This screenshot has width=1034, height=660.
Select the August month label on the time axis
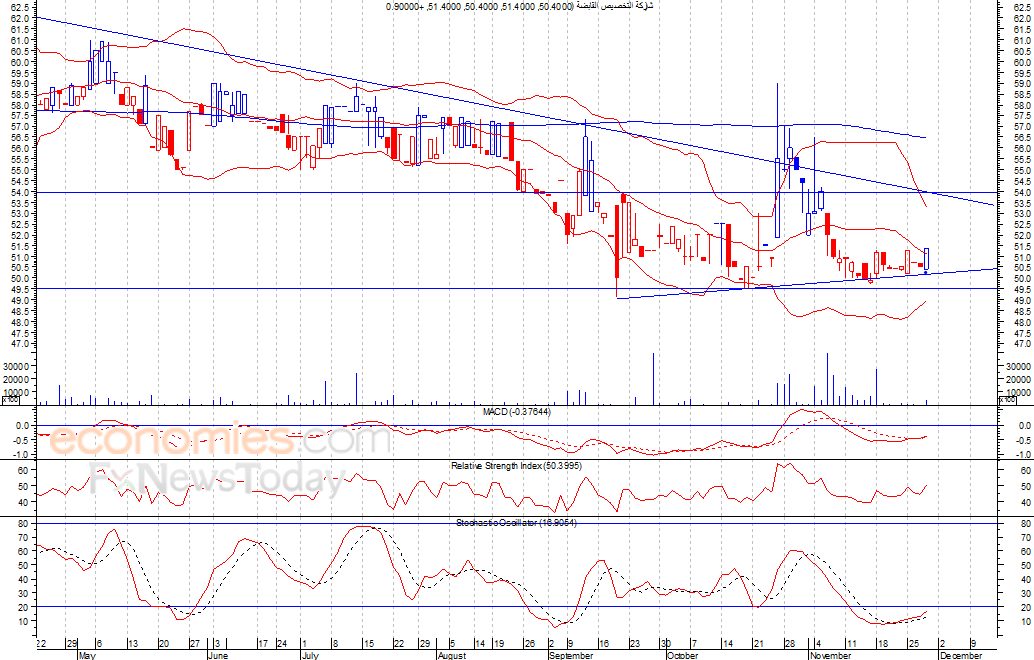pyautogui.click(x=452, y=655)
